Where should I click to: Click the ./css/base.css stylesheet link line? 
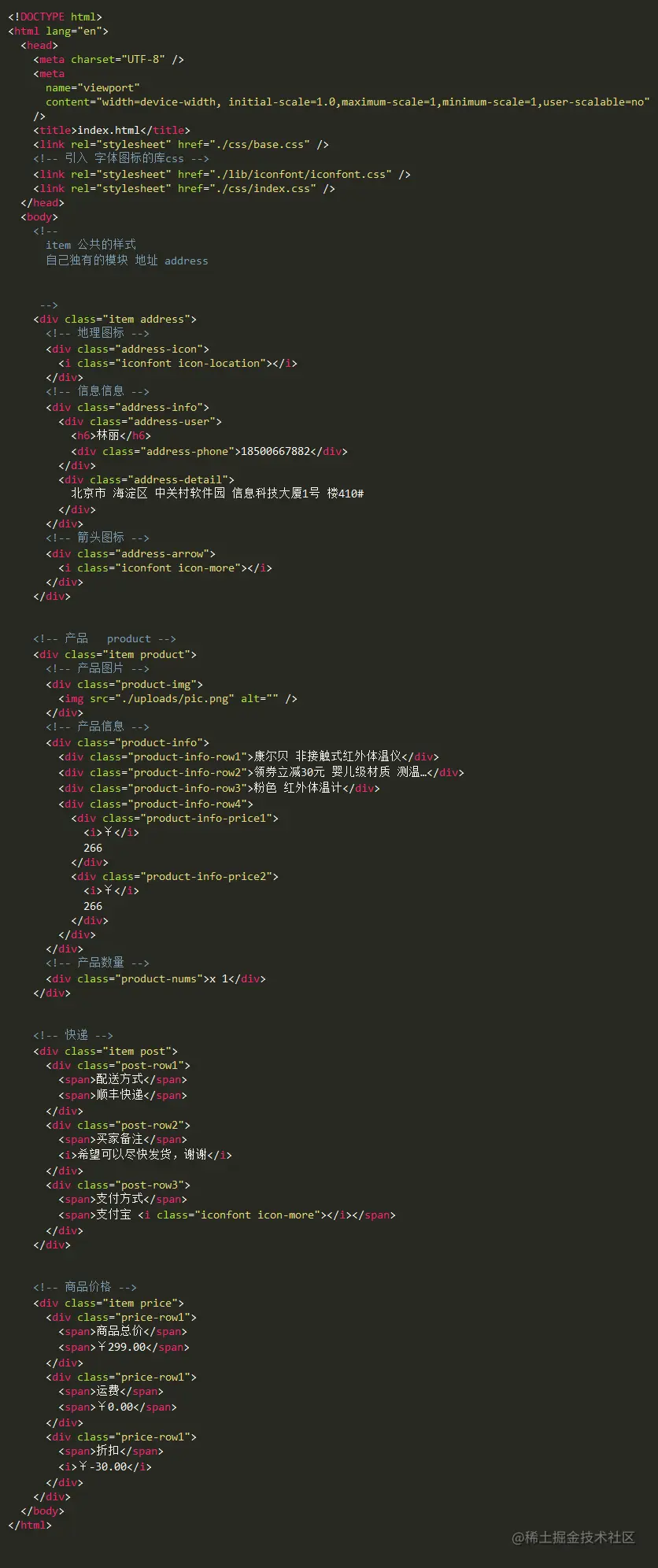click(x=181, y=144)
